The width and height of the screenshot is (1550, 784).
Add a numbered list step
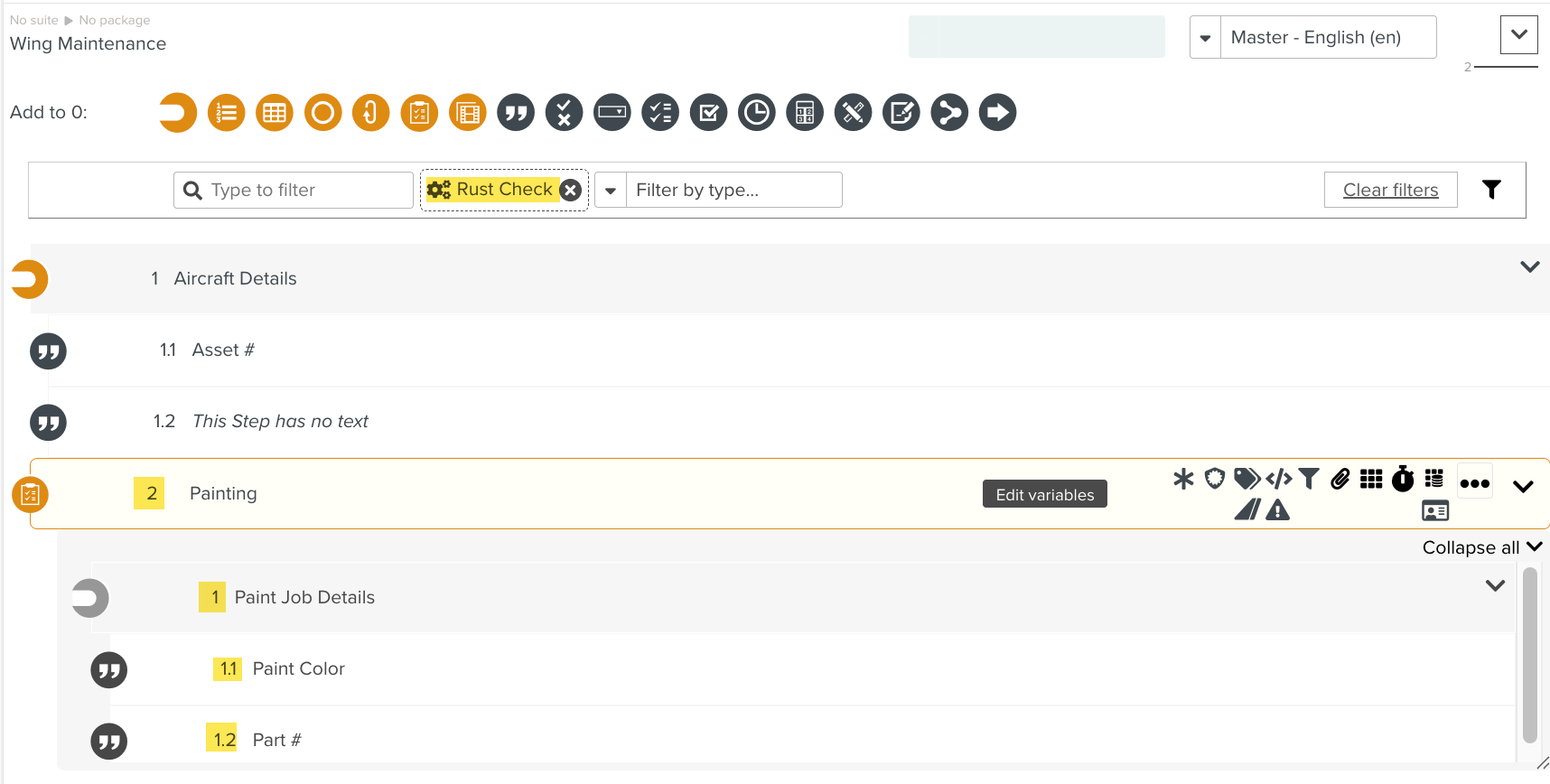tap(227, 113)
